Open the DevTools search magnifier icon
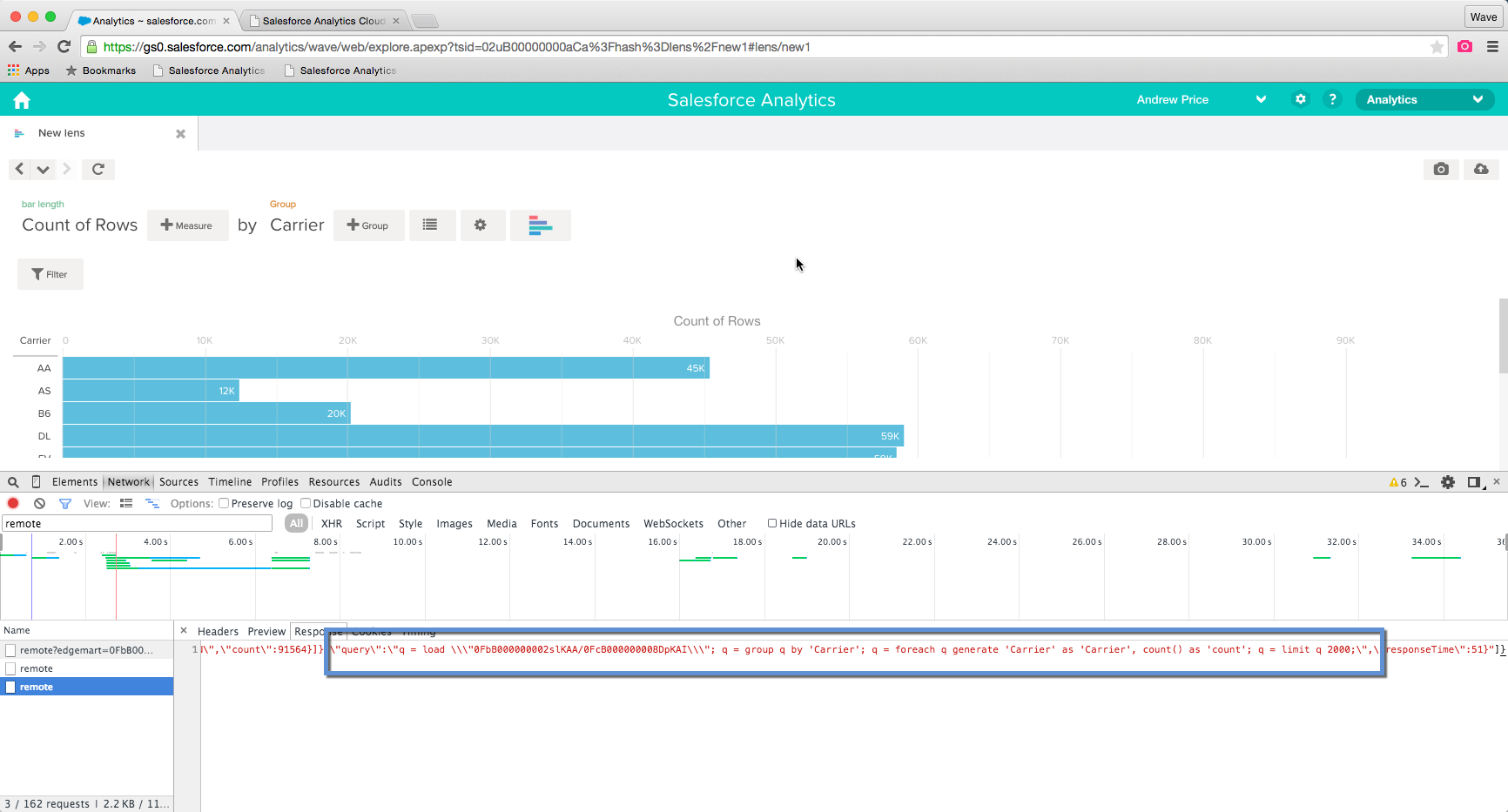The width and height of the screenshot is (1508, 812). tap(13, 482)
